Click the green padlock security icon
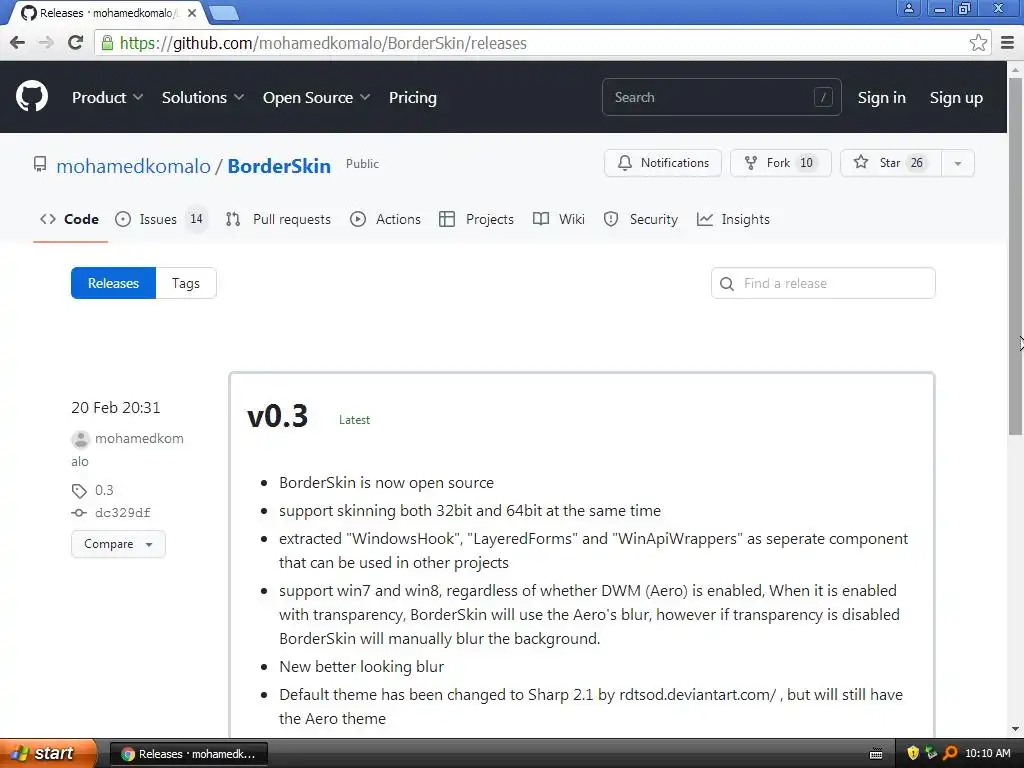The image size is (1024, 768). [107, 43]
